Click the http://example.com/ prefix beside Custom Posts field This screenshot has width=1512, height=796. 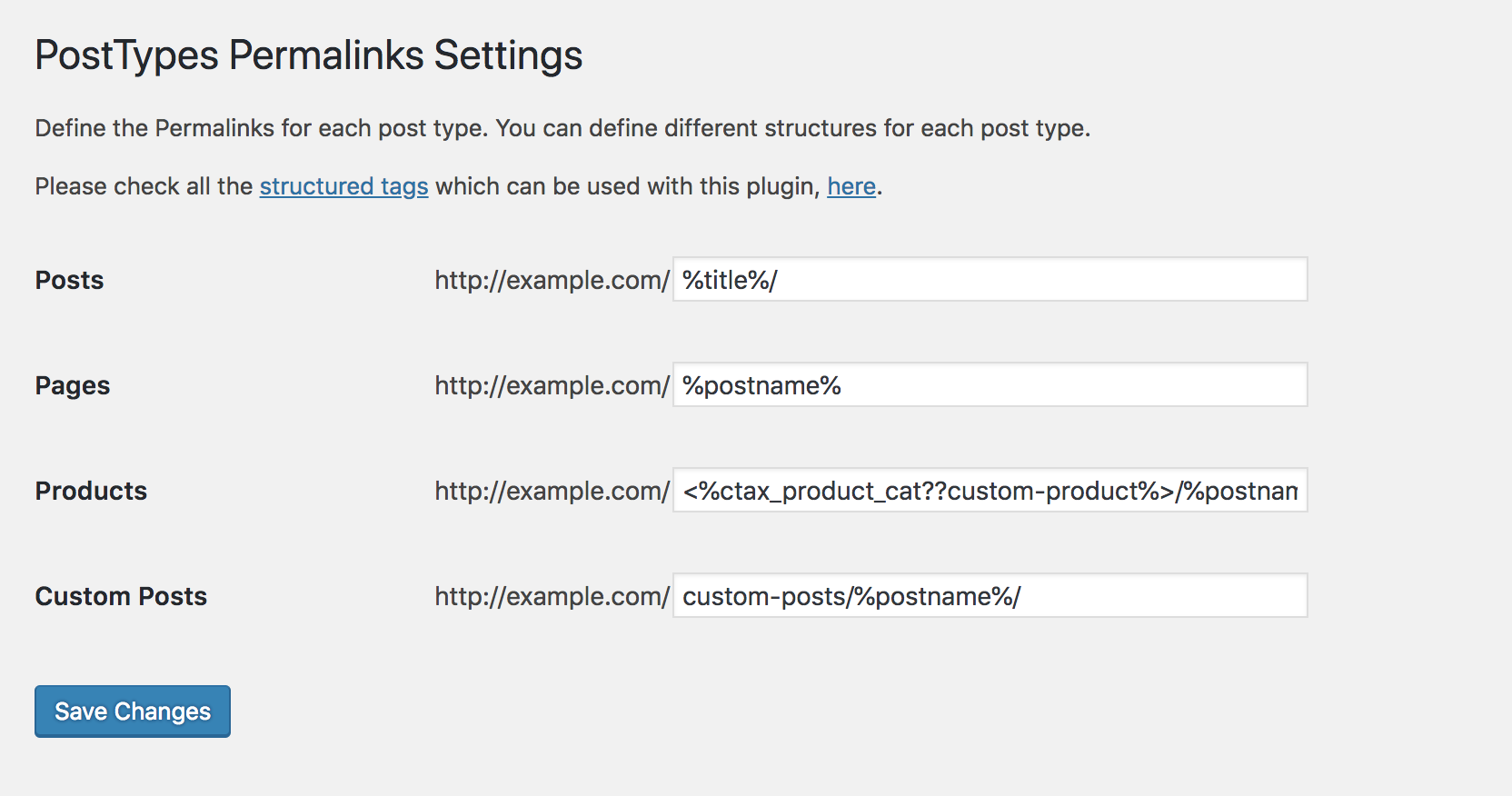pyautogui.click(x=552, y=596)
